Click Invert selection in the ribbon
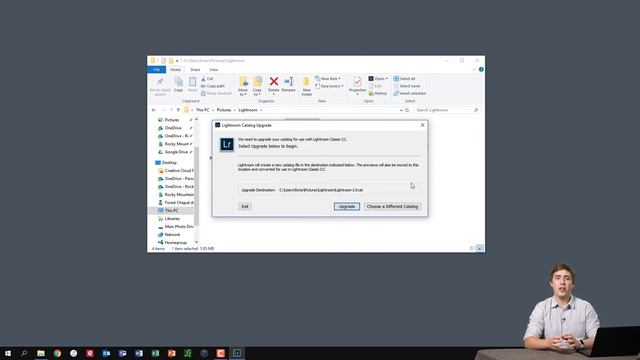640x360 pixels. (x=410, y=93)
